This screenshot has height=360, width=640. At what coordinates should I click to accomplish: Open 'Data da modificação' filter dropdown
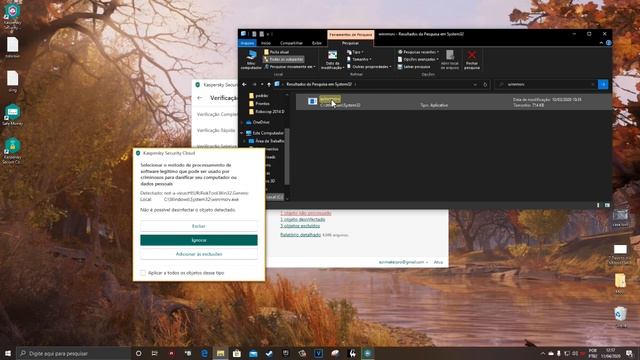click(332, 60)
